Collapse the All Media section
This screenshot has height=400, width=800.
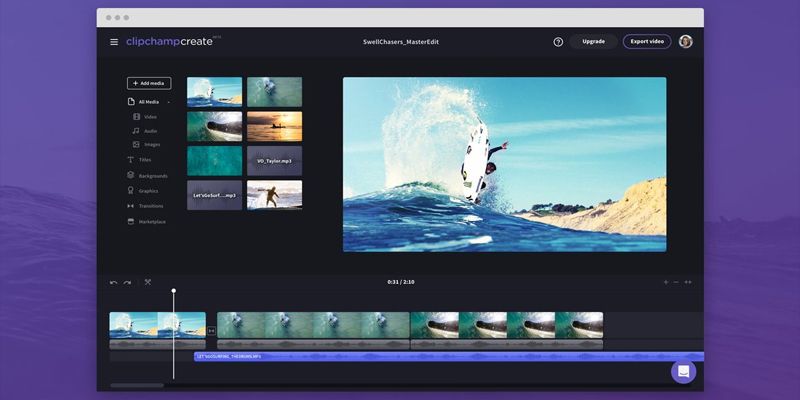point(168,102)
